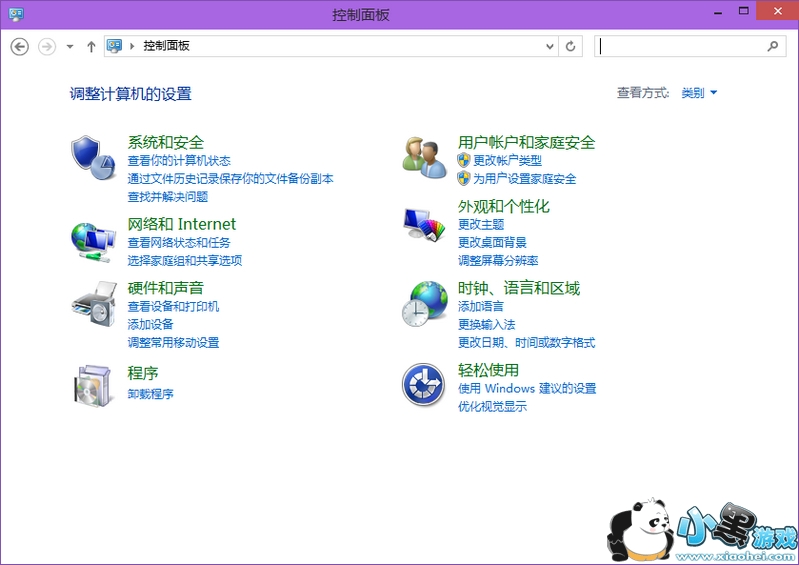Image resolution: width=799 pixels, height=565 pixels.
Task: Open the 卸载程序 link
Action: tap(150, 394)
